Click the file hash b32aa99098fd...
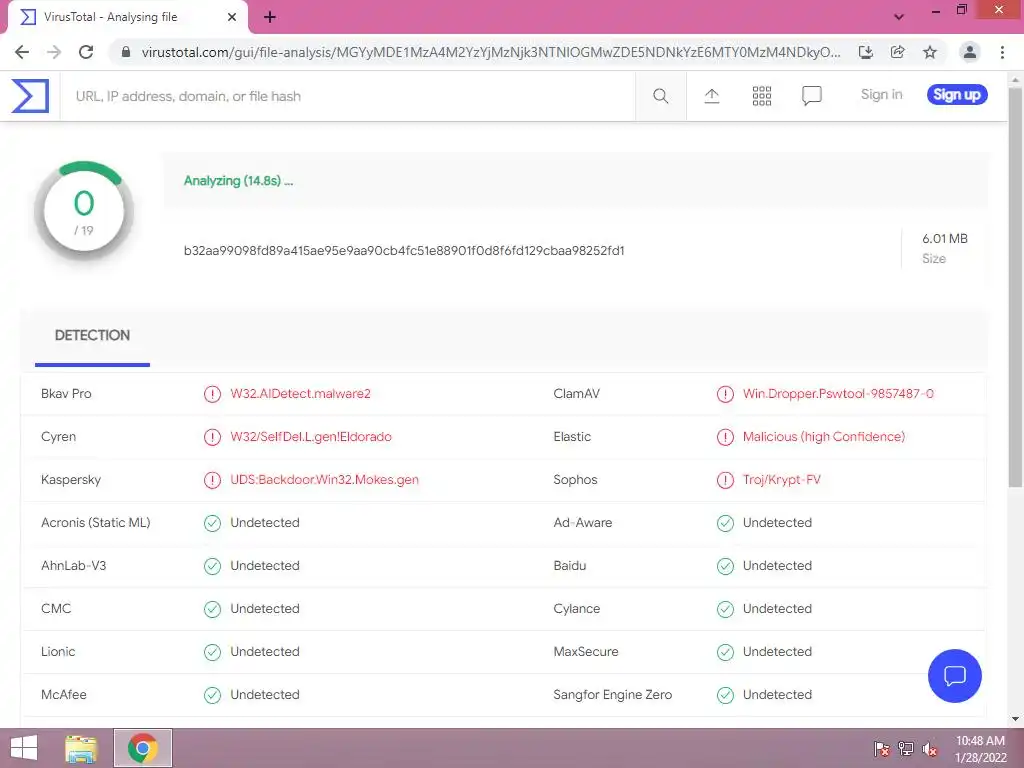 [x=404, y=251]
